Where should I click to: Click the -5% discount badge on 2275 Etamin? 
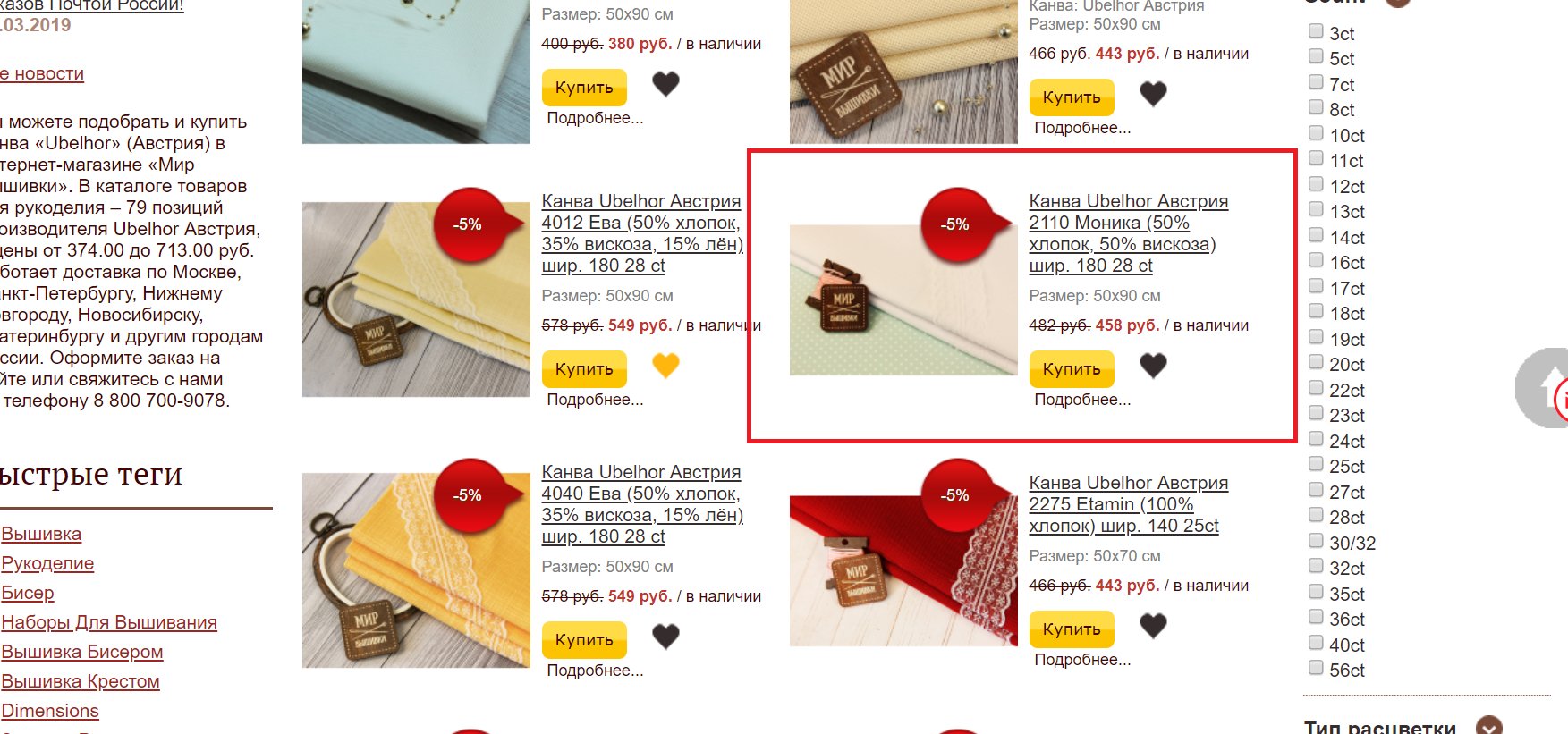click(x=957, y=496)
